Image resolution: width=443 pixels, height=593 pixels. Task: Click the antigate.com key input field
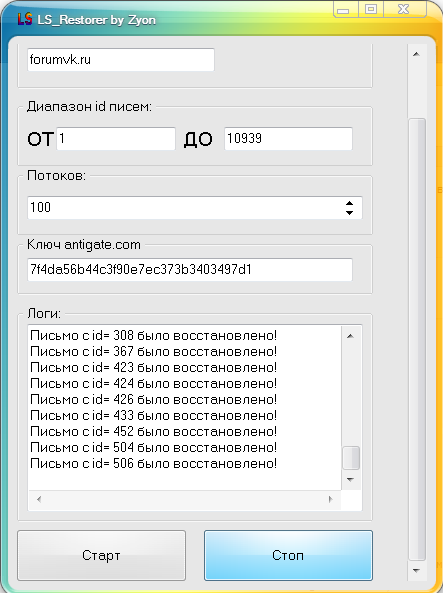tap(190, 269)
